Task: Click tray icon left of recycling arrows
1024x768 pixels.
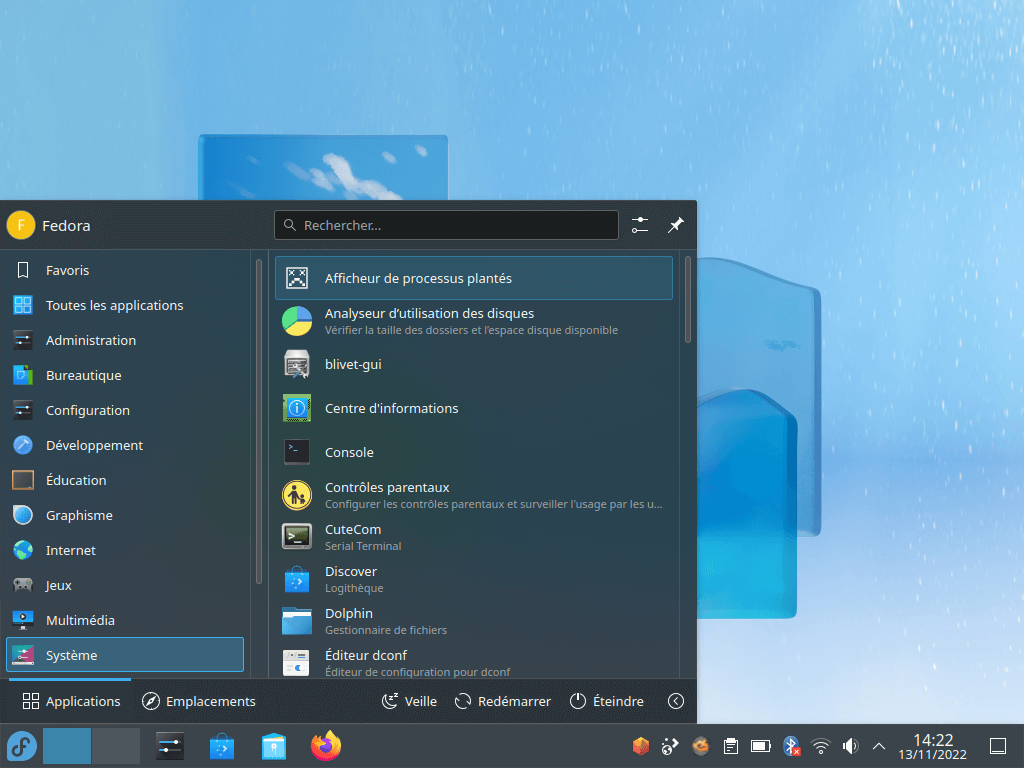Action: pos(671,746)
